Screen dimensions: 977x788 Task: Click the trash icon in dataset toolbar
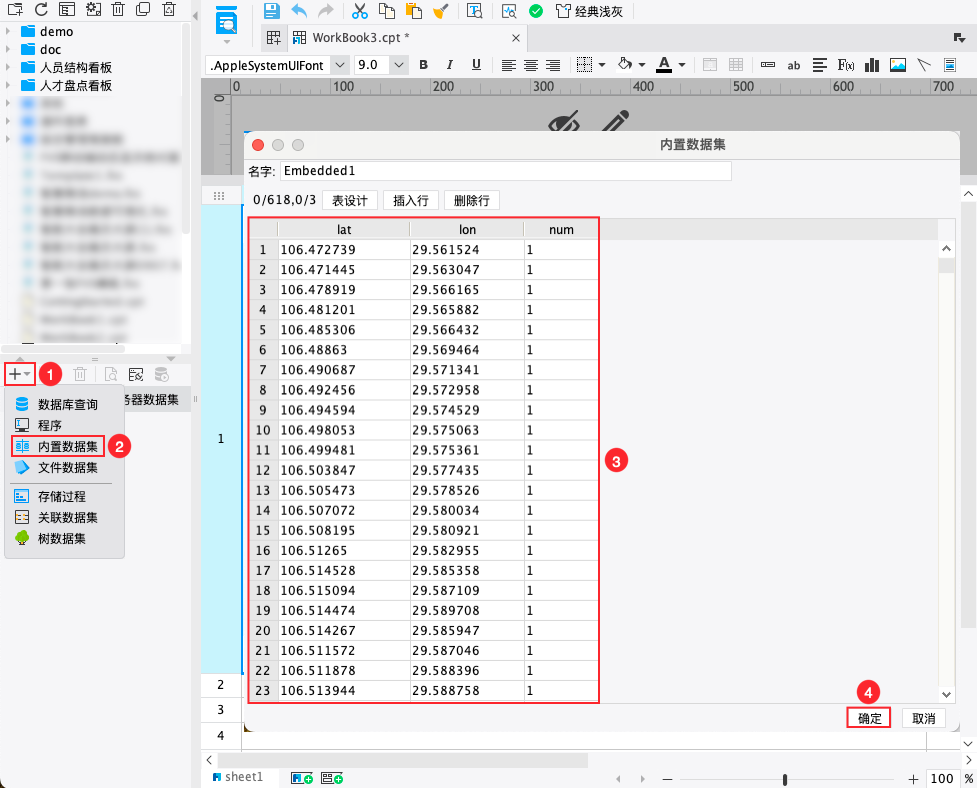click(x=80, y=374)
